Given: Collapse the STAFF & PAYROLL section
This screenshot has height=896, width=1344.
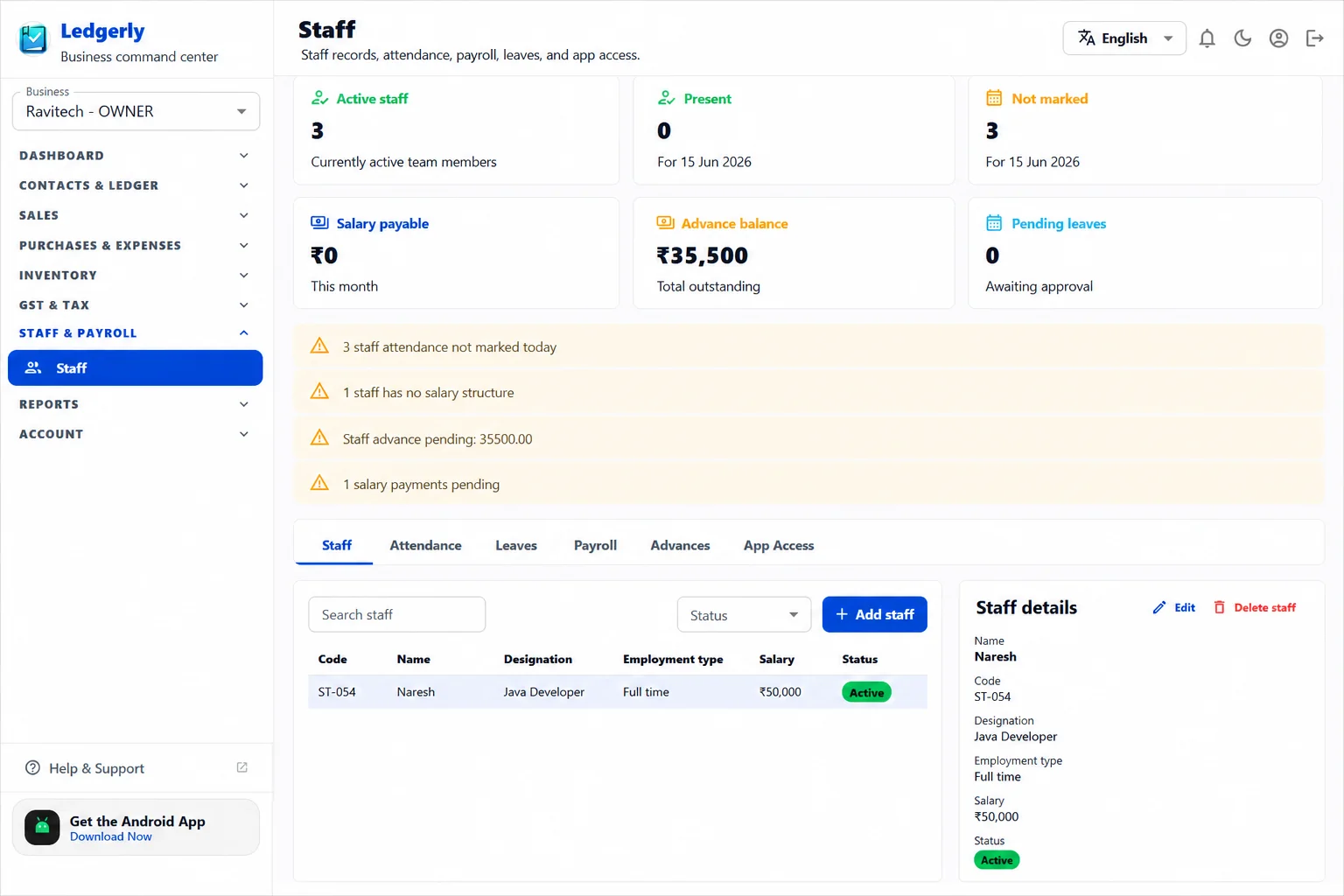Looking at the screenshot, I should [x=135, y=333].
